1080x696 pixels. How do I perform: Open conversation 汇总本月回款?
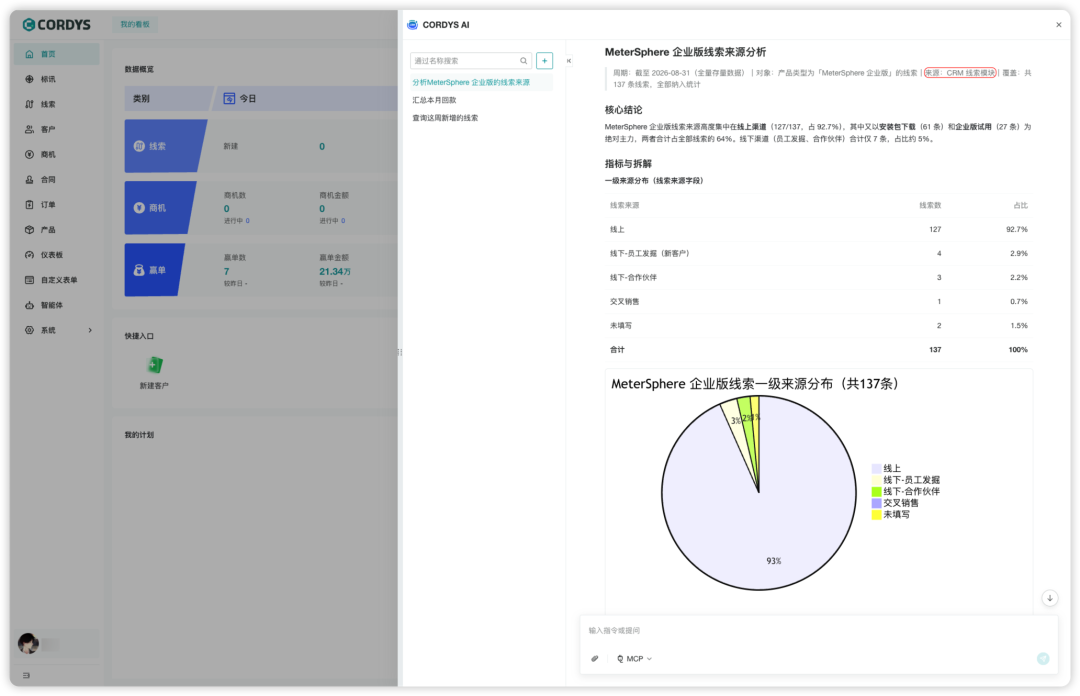480,100
